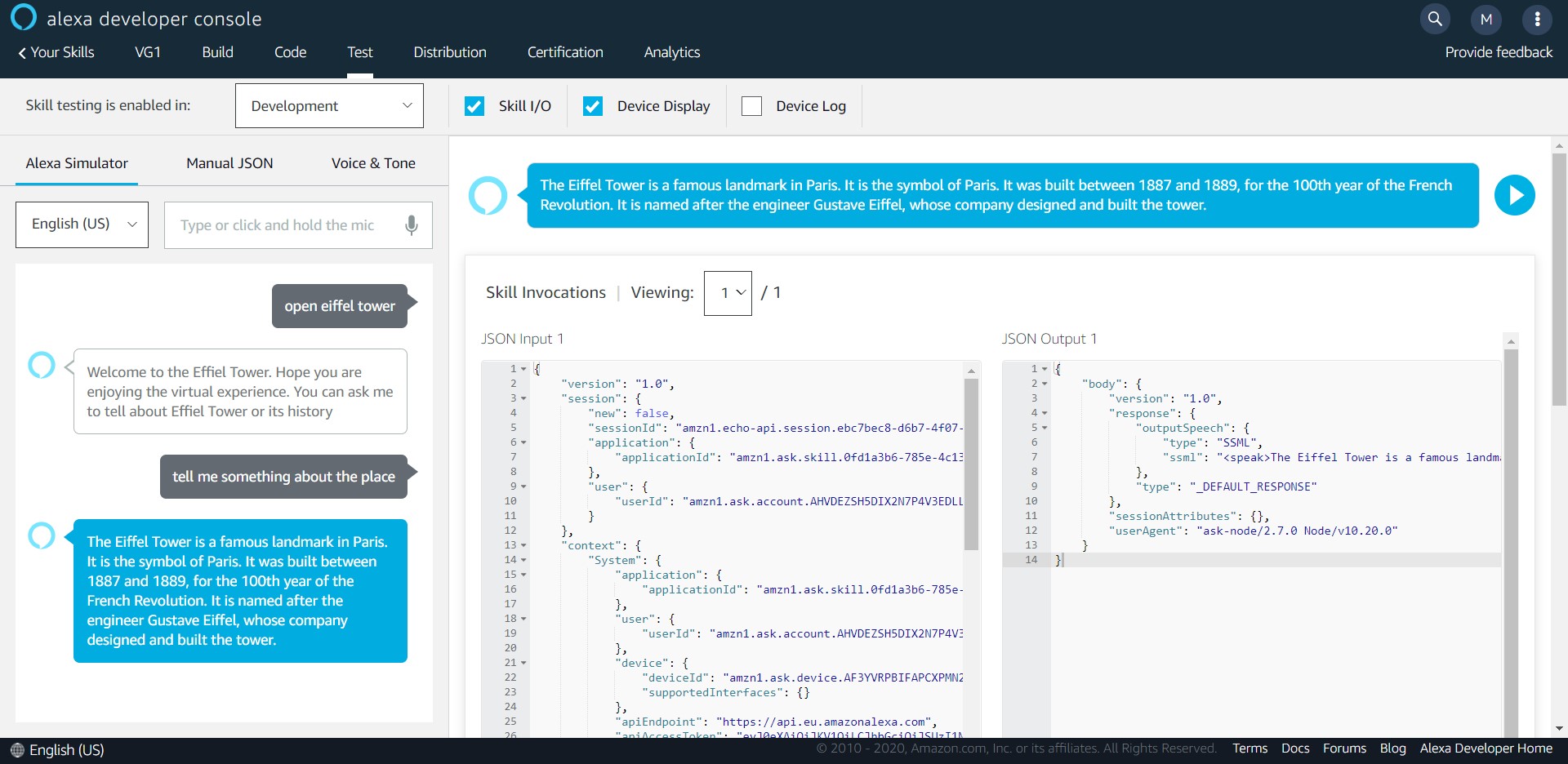
Task: Toggle the Device Display checkbox
Action: [593, 106]
